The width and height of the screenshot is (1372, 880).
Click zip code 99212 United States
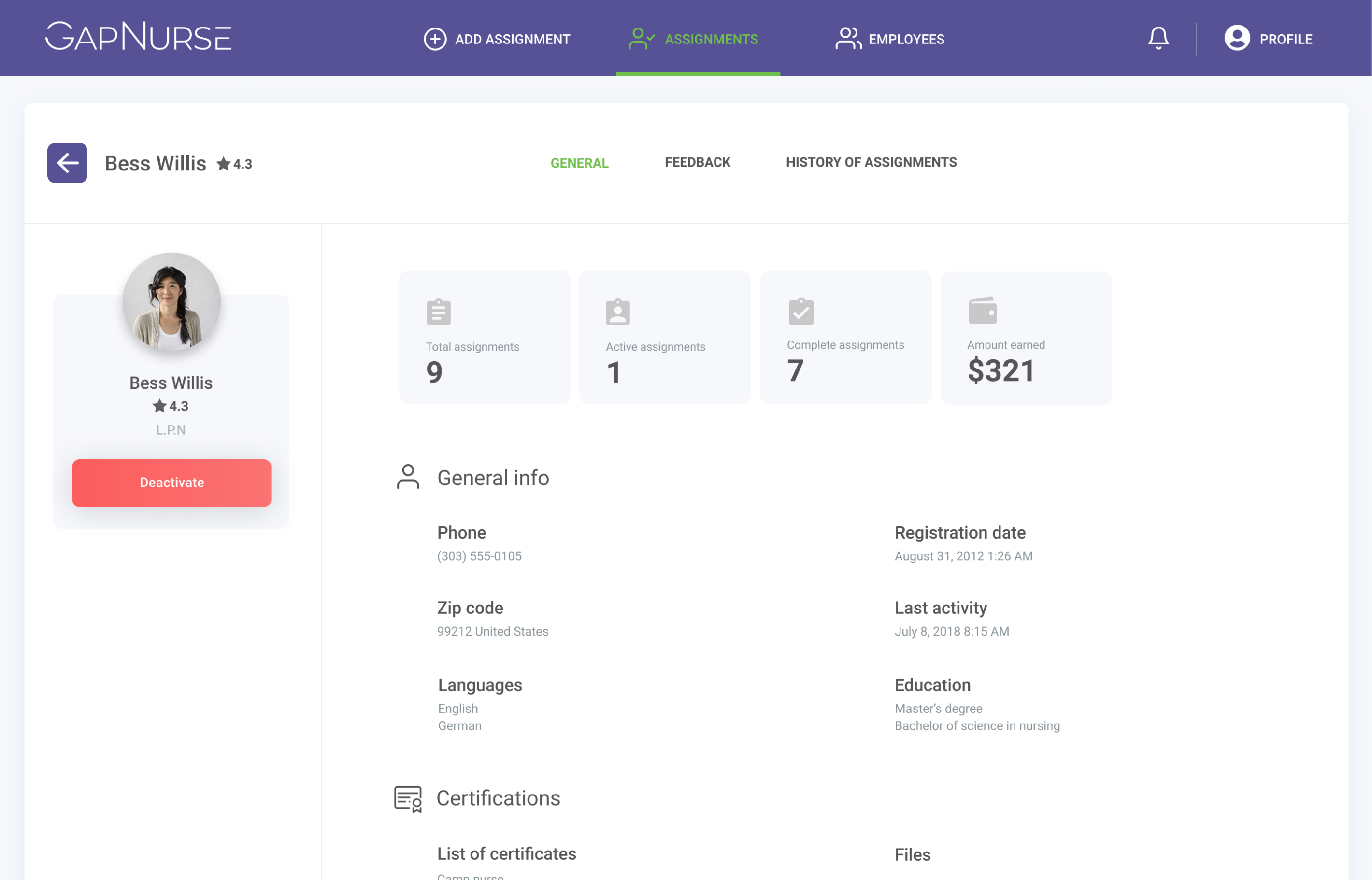point(493,631)
